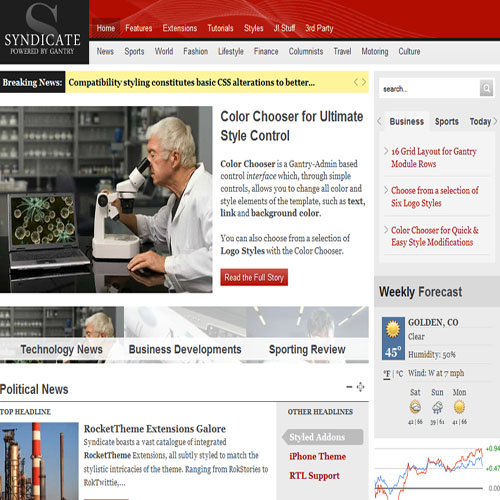Select the iPhone Theme headline

(318, 456)
